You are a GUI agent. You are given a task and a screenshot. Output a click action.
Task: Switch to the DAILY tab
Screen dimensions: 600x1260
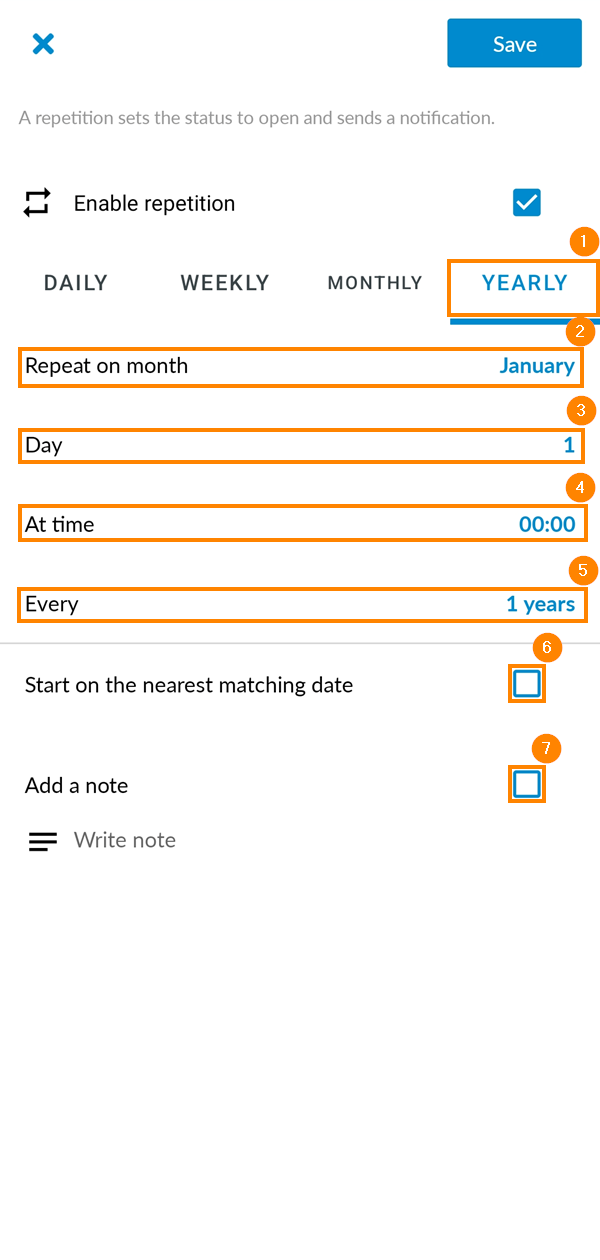point(75,283)
